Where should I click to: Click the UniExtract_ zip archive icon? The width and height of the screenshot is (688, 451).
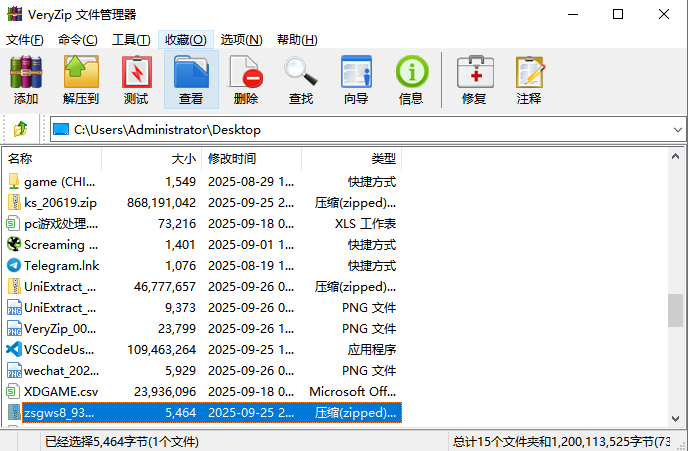14,286
